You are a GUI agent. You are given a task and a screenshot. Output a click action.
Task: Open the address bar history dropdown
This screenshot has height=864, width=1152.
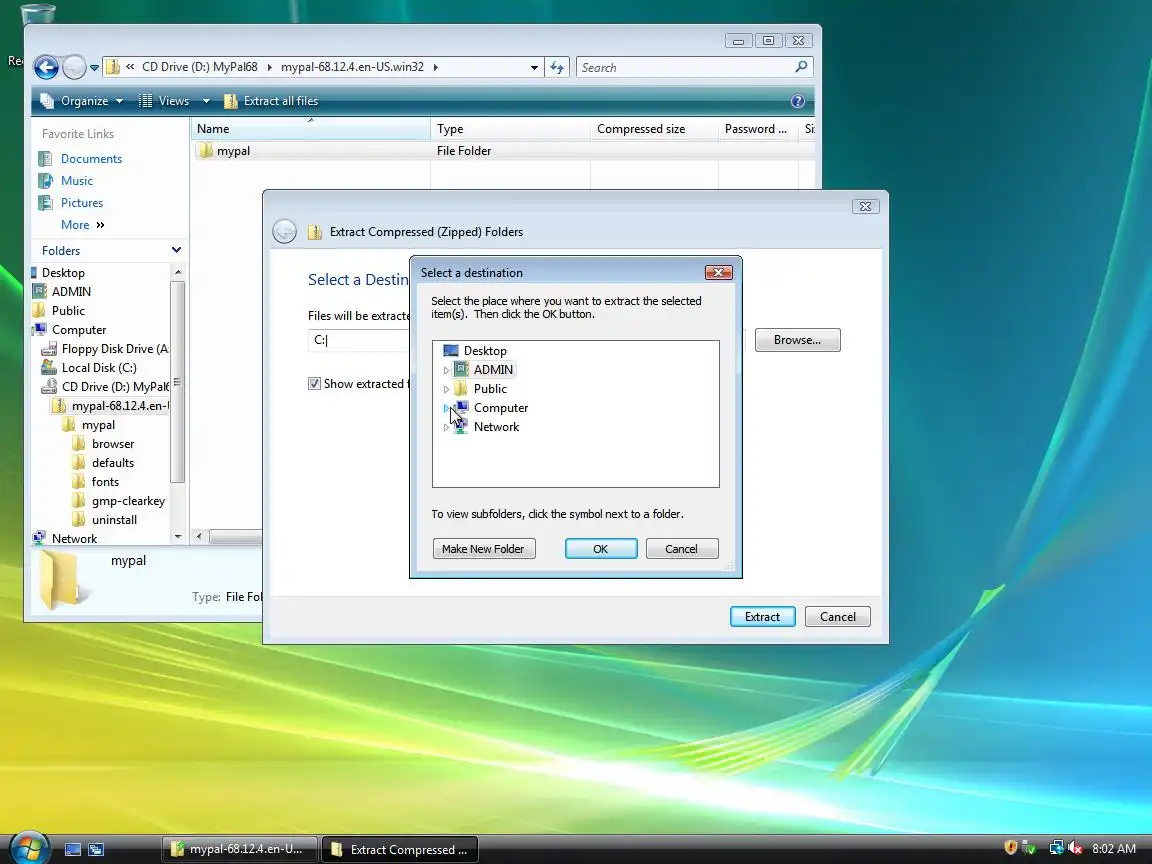pyautogui.click(x=534, y=68)
